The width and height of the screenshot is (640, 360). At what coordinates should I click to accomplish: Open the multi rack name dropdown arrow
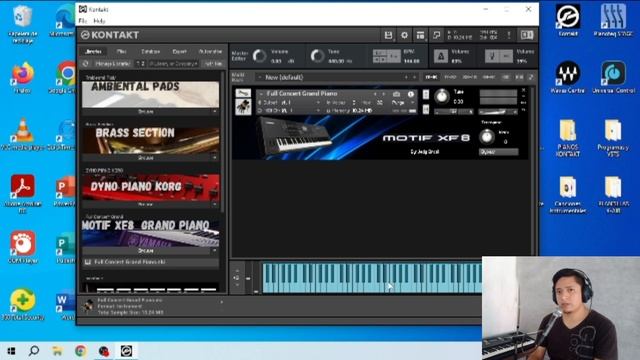260,77
